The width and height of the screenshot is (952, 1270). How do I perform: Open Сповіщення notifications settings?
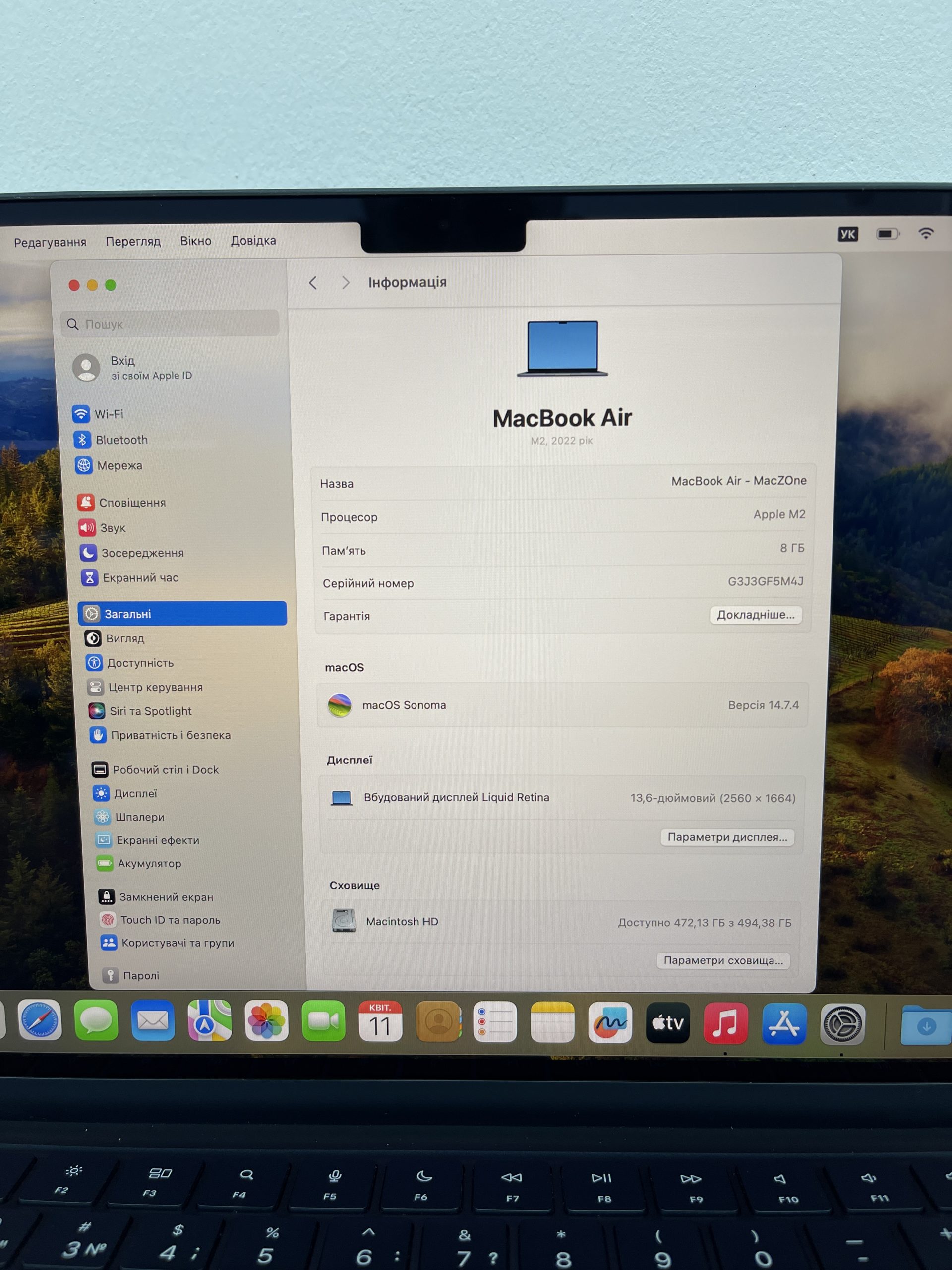(x=121, y=503)
